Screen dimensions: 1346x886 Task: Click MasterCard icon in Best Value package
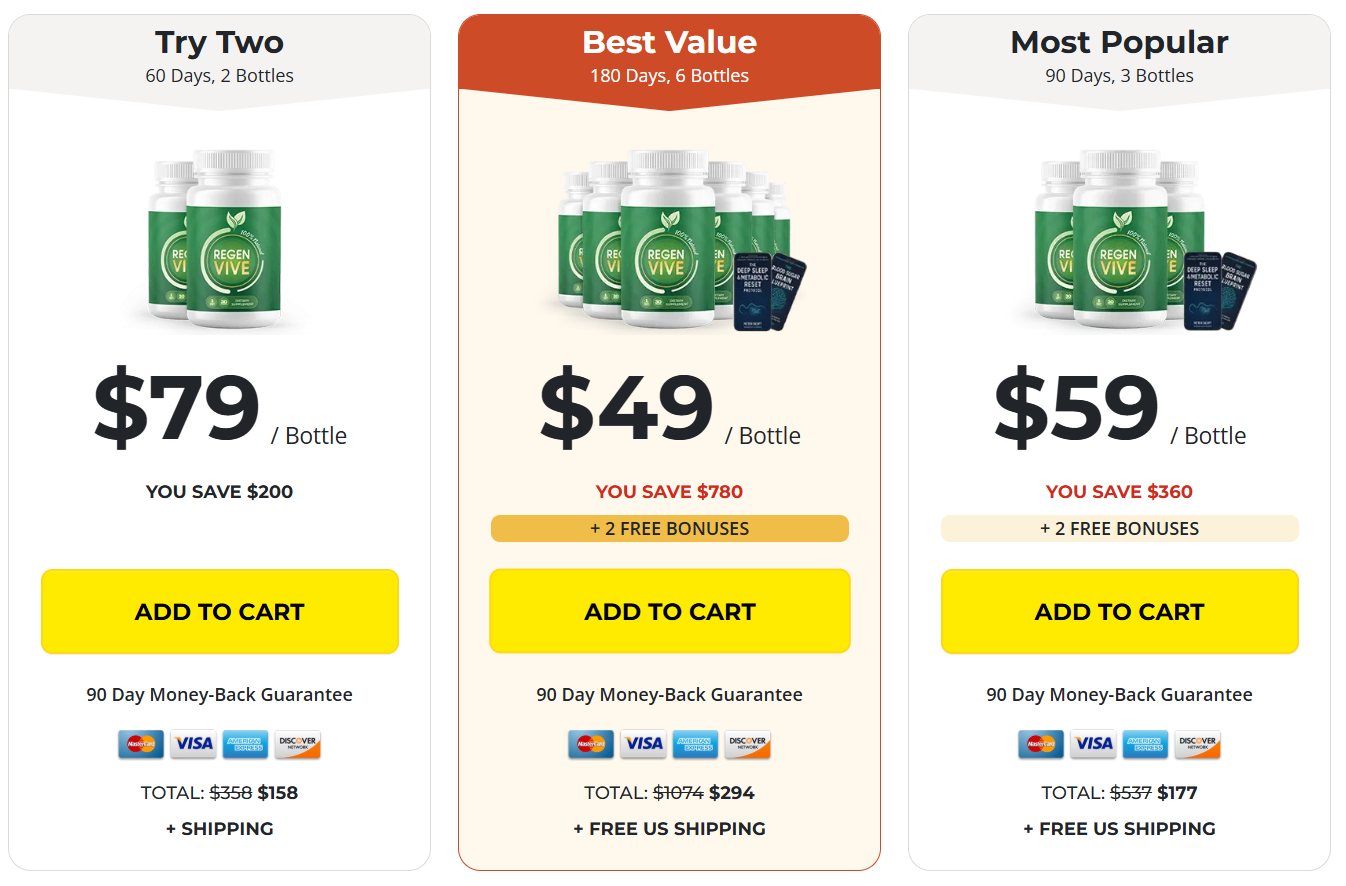pyautogui.click(x=591, y=744)
